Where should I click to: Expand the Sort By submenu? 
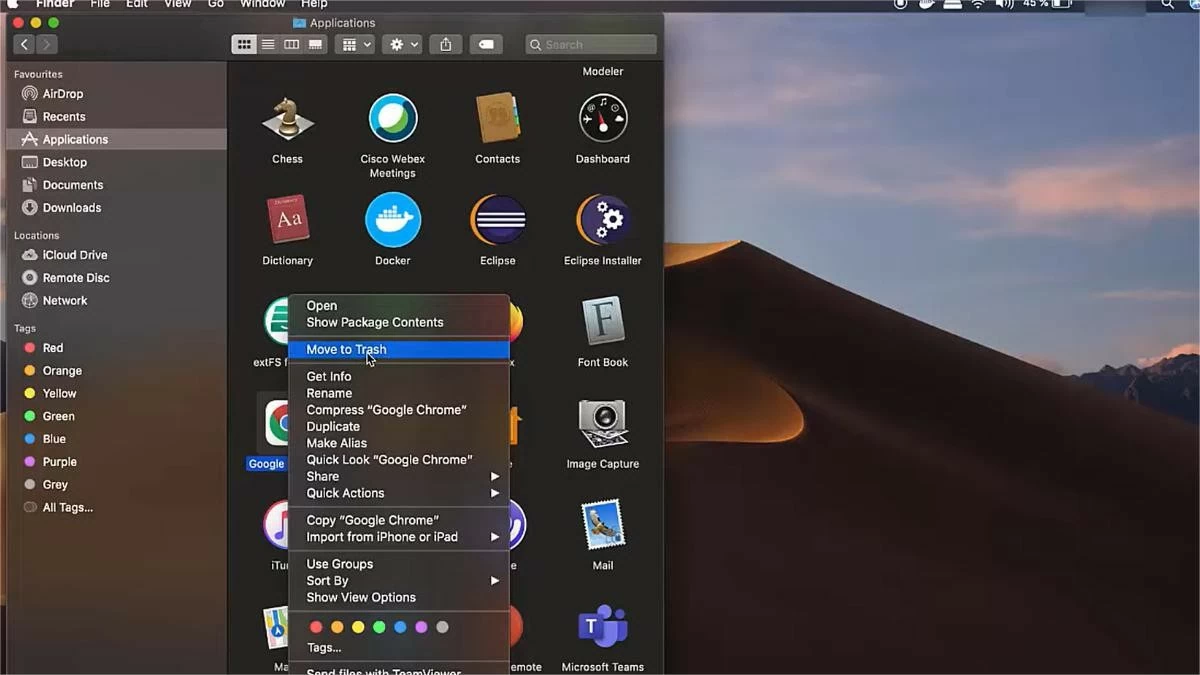(x=328, y=580)
